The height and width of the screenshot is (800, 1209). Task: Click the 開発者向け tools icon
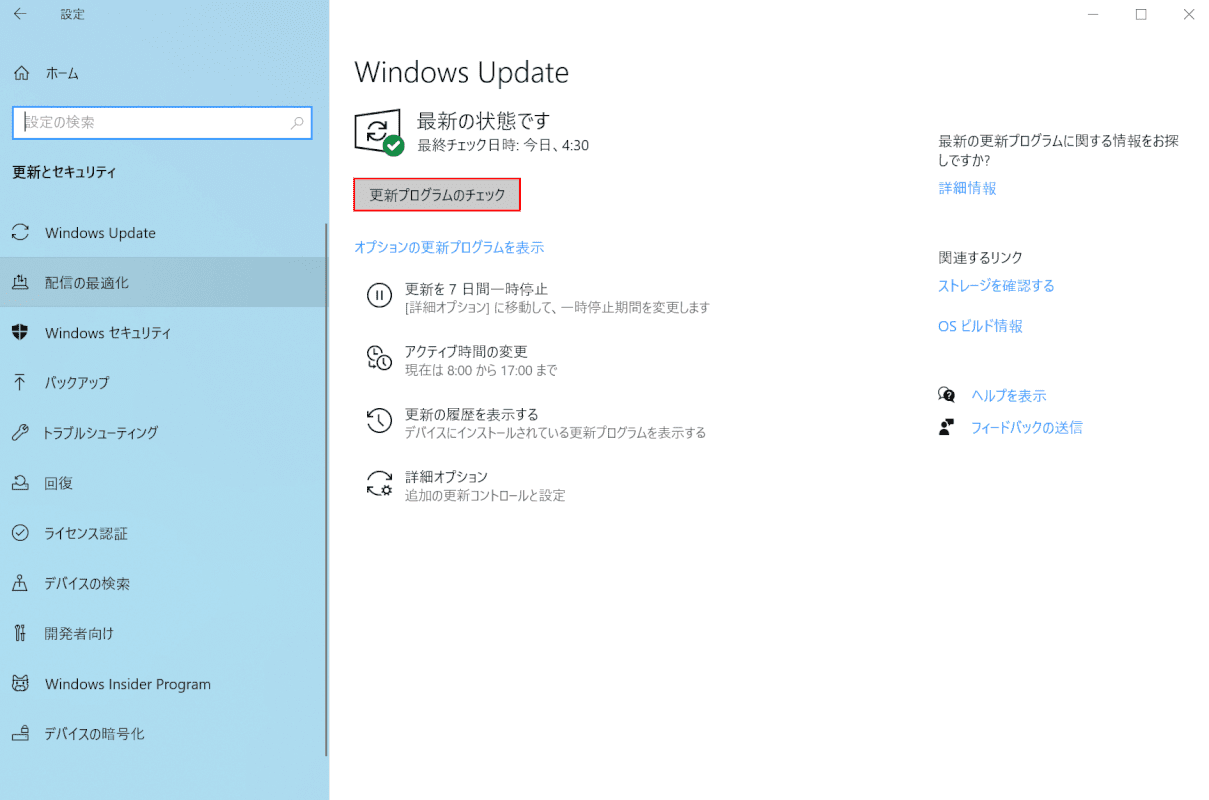click(x=20, y=633)
